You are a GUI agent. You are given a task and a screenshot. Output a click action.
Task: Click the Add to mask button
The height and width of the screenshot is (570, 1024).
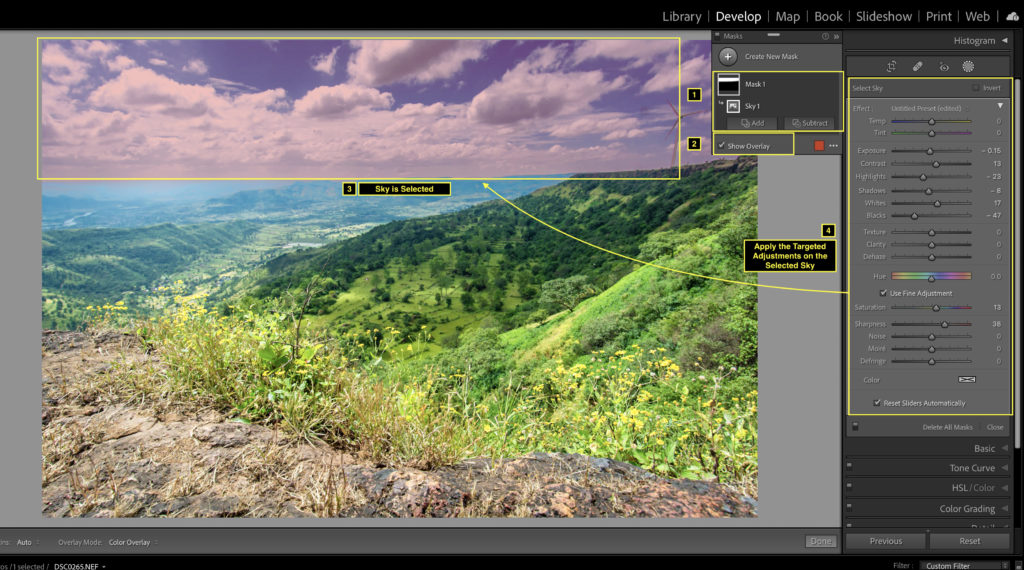pyautogui.click(x=752, y=123)
